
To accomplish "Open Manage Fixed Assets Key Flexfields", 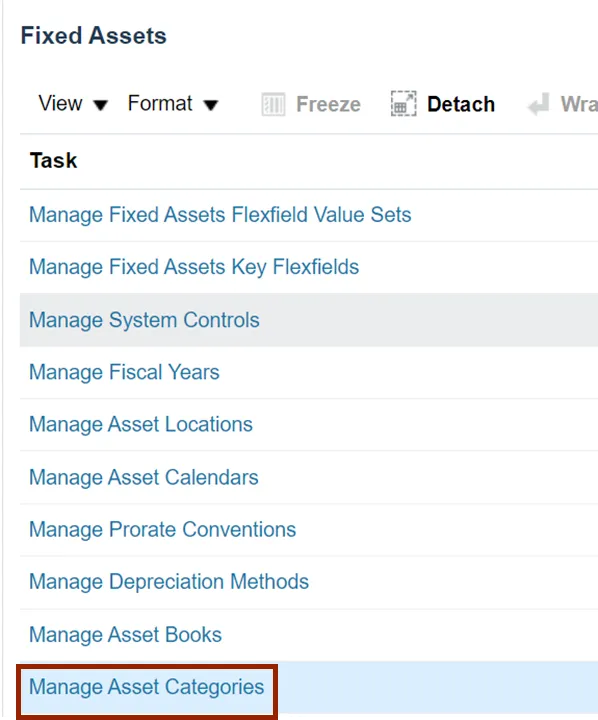I will point(194,267).
